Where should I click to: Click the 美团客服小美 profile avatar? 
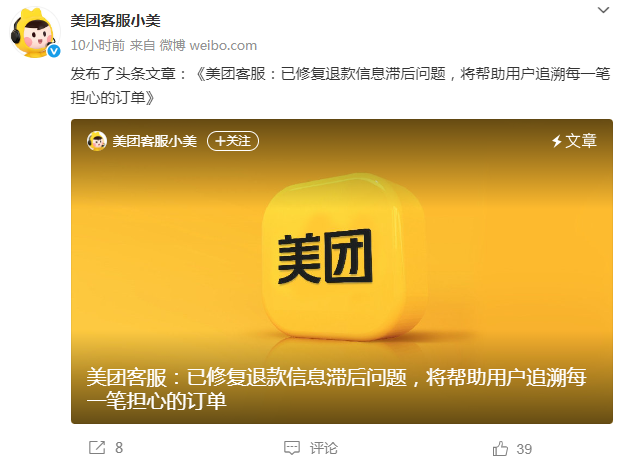[35, 33]
